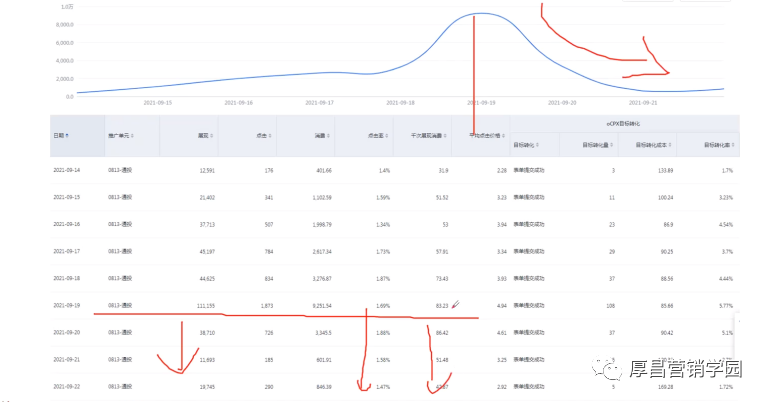Viewport: 767px width, 402px height.
Task: Click chart axis label 2021-09-15
Action: coord(158,103)
